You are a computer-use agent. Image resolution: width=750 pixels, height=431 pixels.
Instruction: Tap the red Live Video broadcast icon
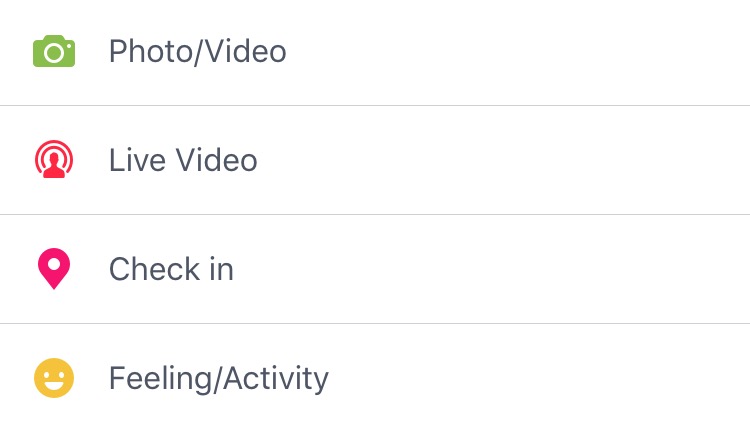[x=54, y=160]
